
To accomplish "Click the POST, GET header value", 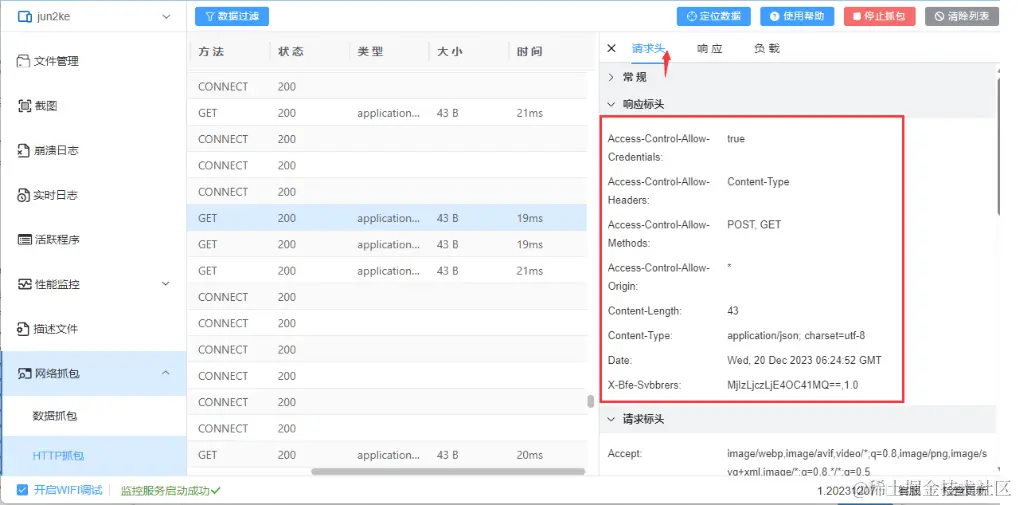I will click(754, 225).
